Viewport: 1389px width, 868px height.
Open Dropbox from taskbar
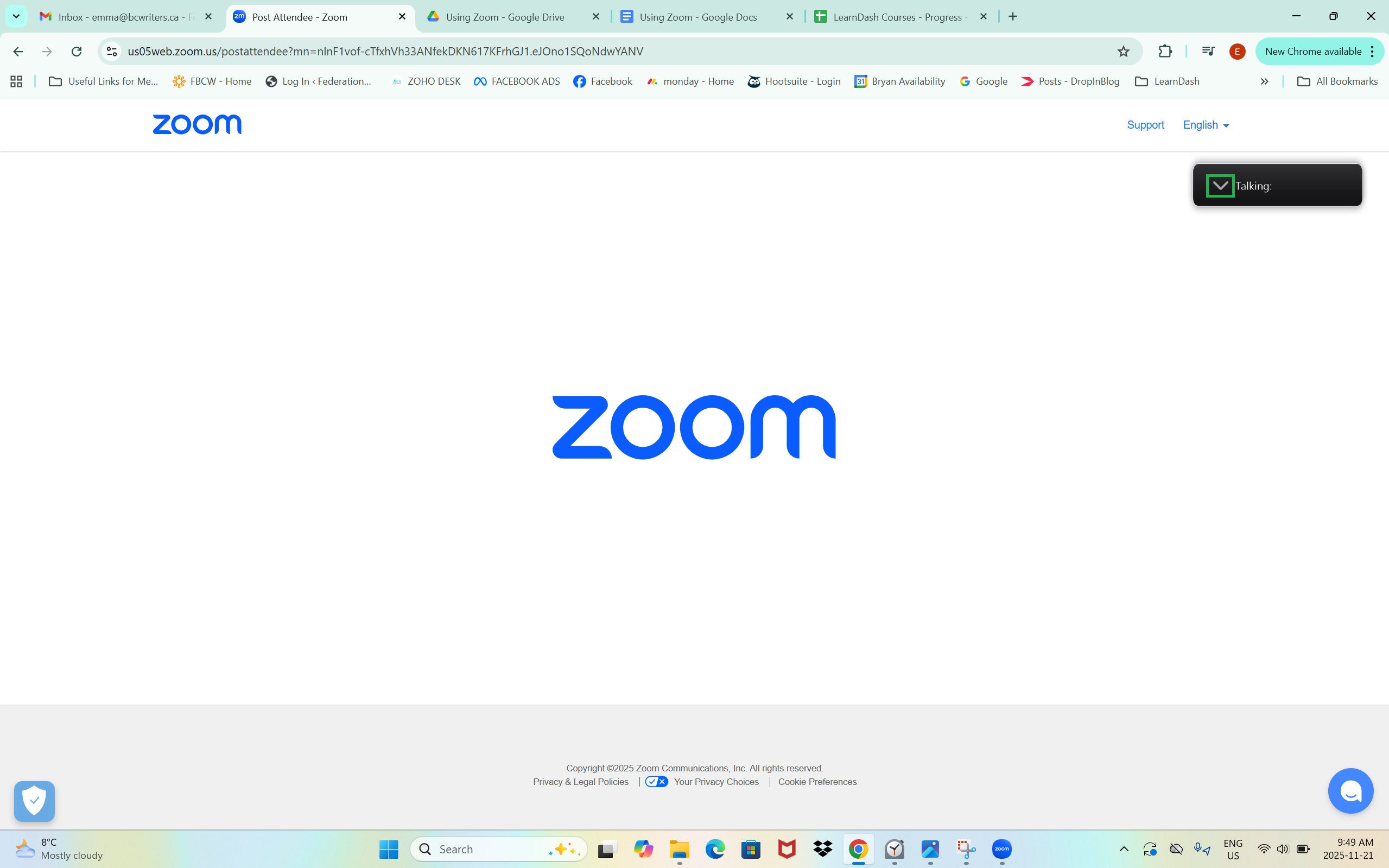(822, 849)
